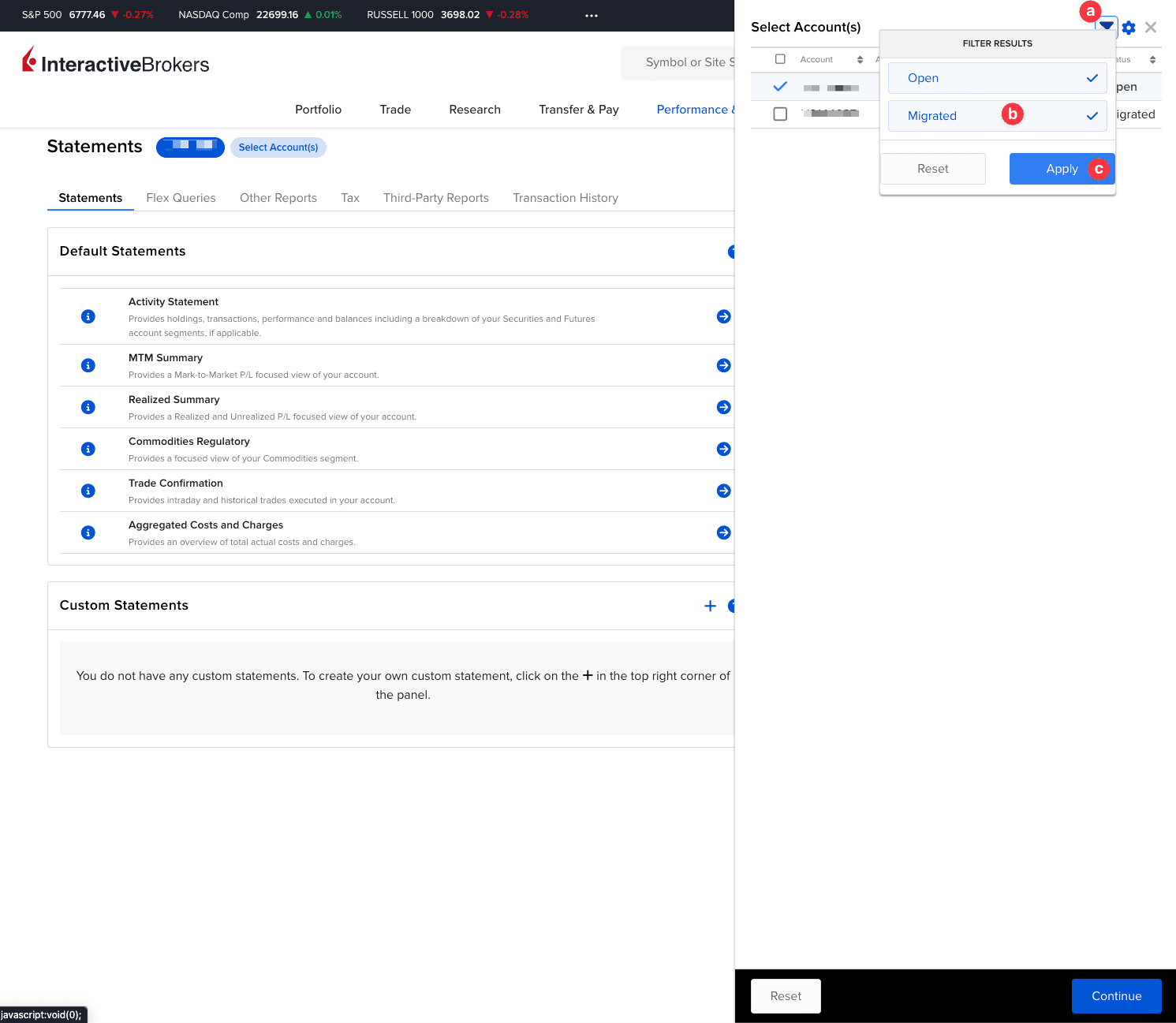Open Trade Confirmation with the blue arrow icon
The width and height of the screenshot is (1176, 1023).
tap(723, 490)
